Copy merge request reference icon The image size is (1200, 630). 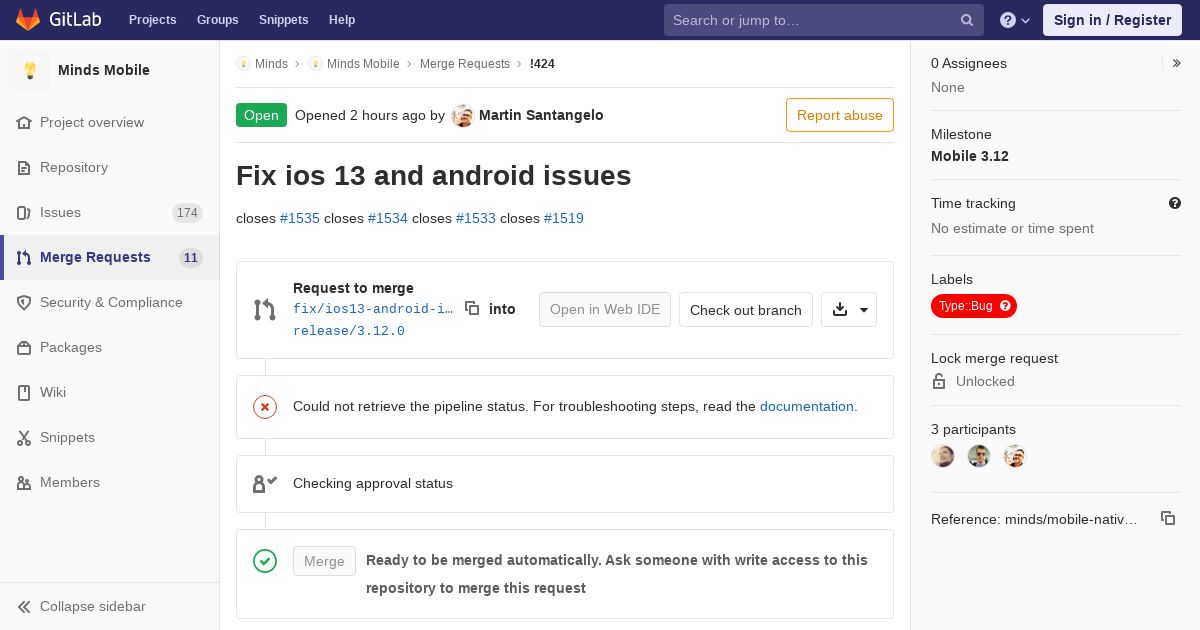[x=1168, y=518]
